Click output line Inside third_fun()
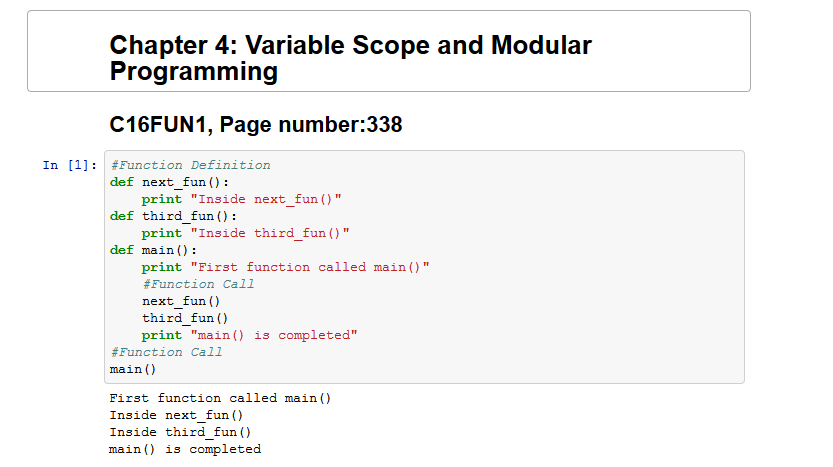The width and height of the screenshot is (833, 467). pos(180,432)
